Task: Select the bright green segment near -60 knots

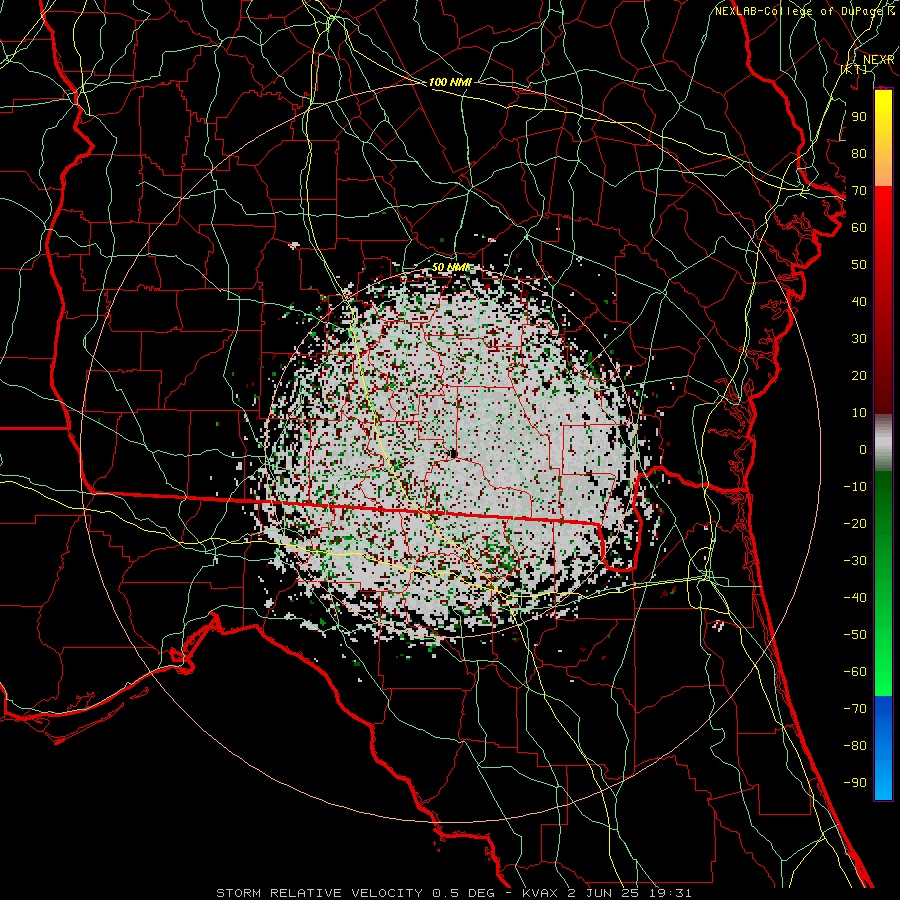Action: click(883, 672)
